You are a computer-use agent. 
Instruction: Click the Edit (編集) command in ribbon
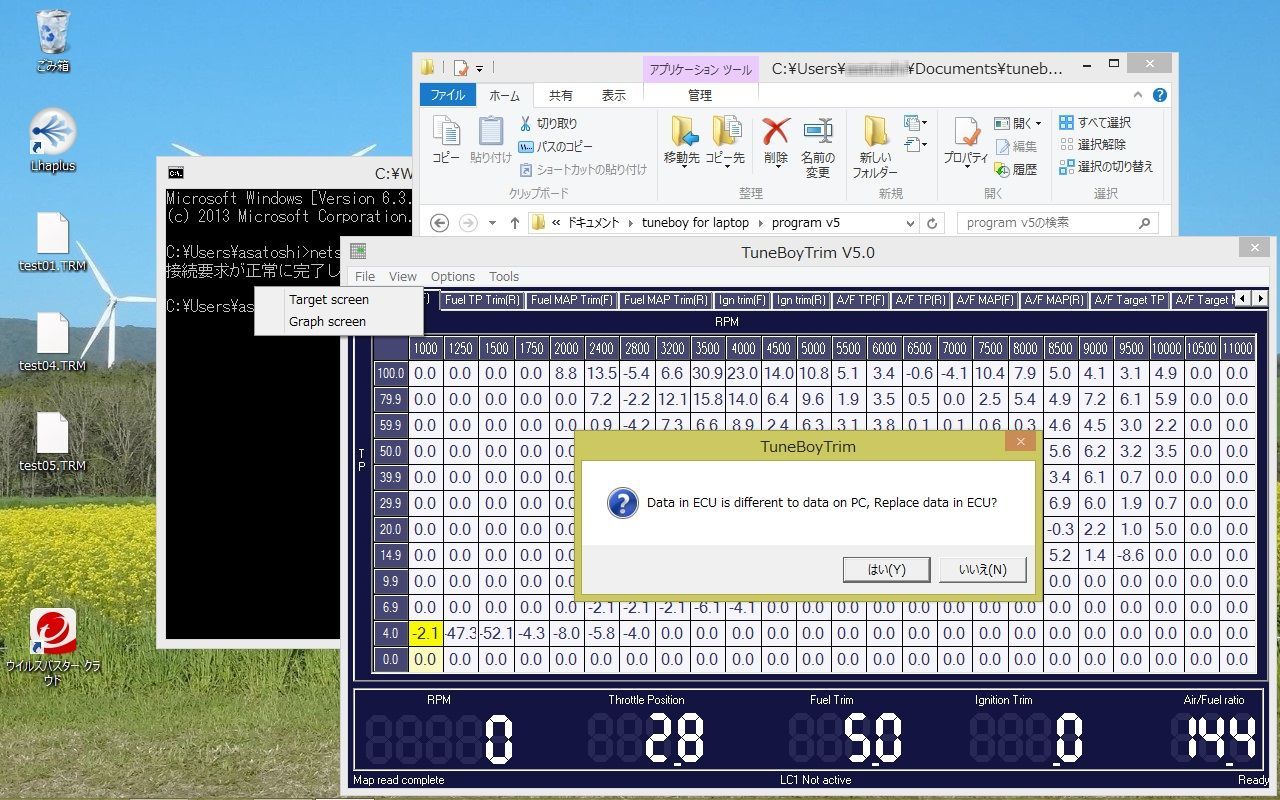(1016, 146)
